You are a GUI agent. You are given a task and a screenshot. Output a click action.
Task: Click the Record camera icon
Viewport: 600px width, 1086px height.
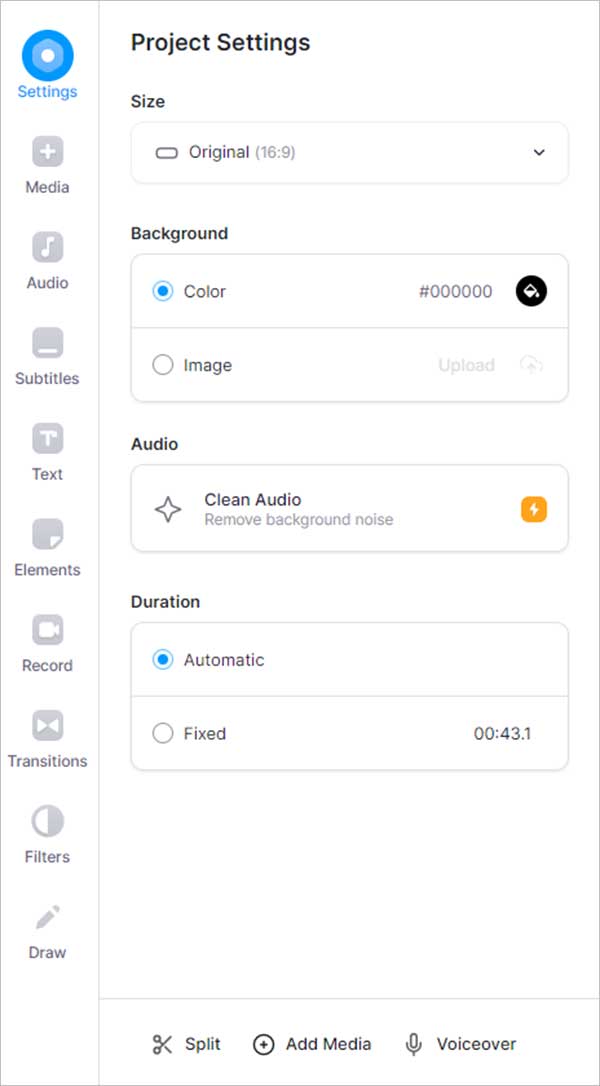[x=47, y=630]
